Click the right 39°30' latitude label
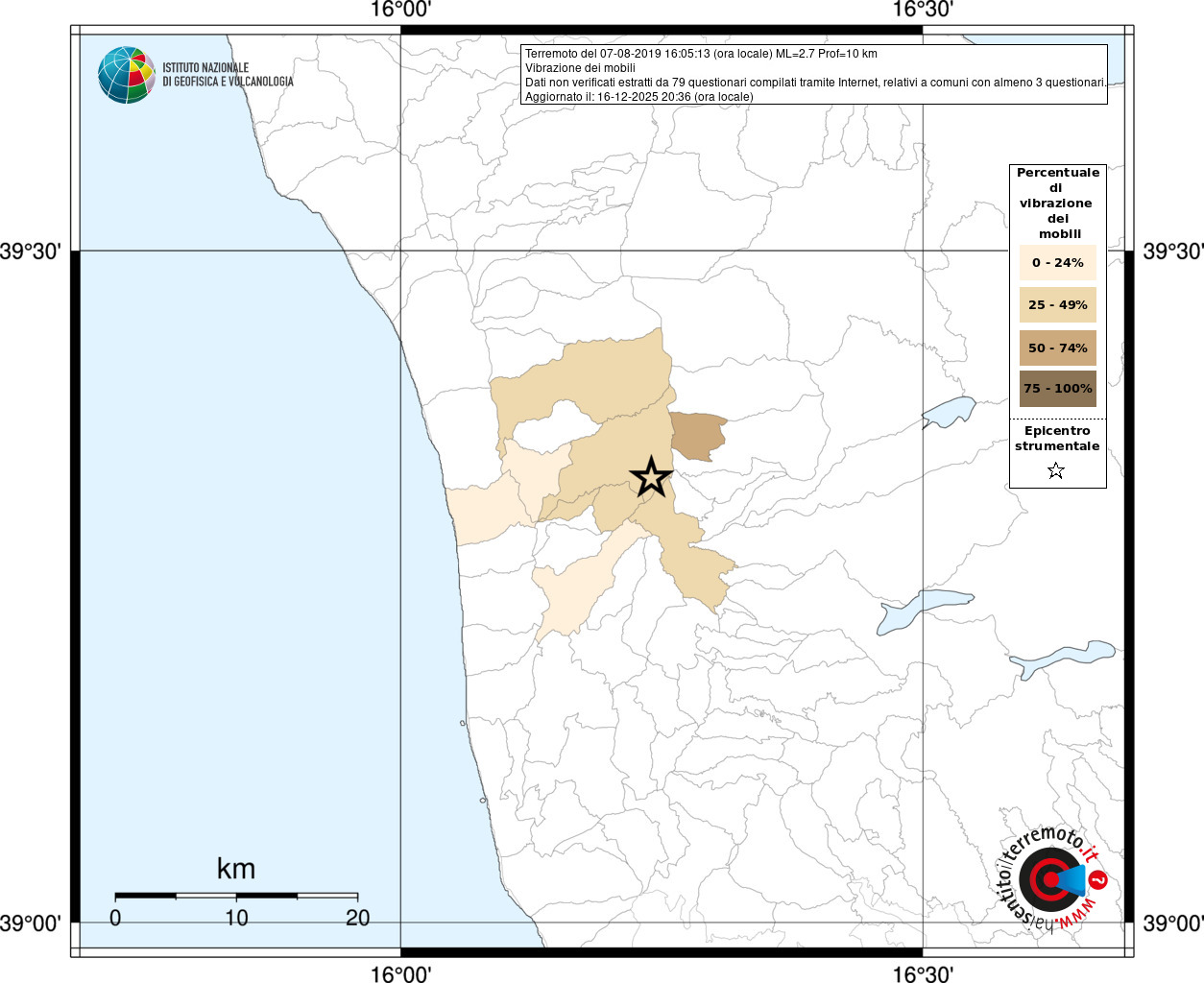1204x983 pixels. click(x=1172, y=252)
